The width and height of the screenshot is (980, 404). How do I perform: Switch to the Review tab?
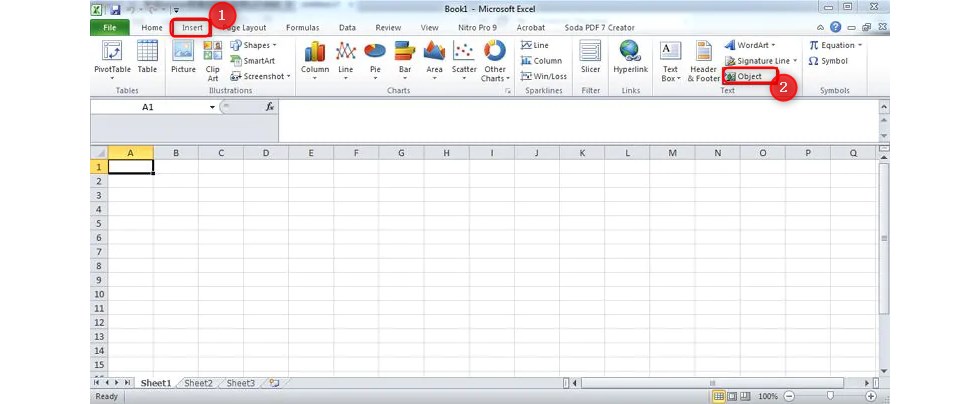[x=388, y=28]
